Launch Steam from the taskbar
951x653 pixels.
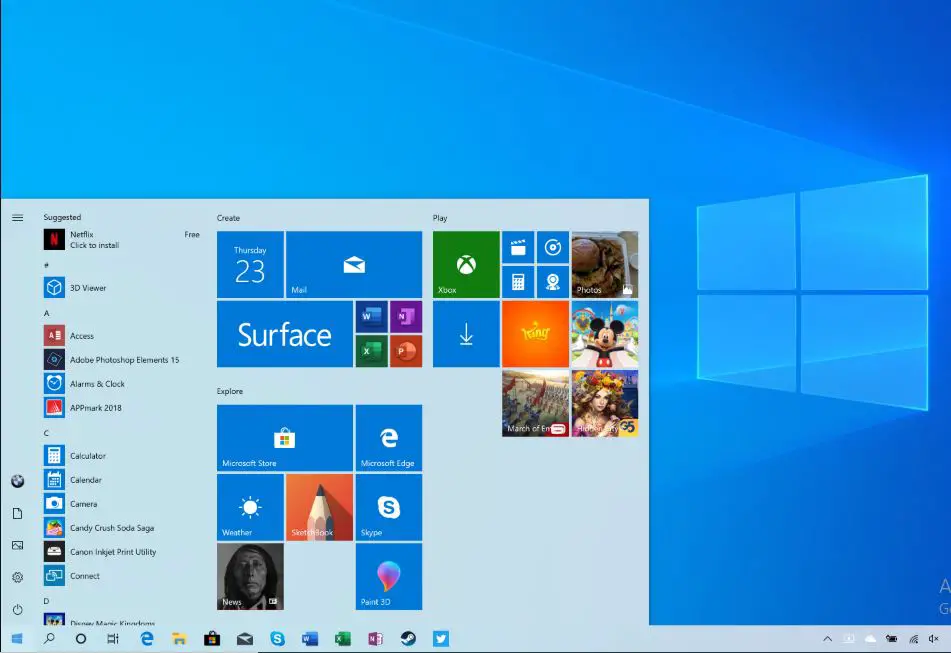pyautogui.click(x=408, y=638)
